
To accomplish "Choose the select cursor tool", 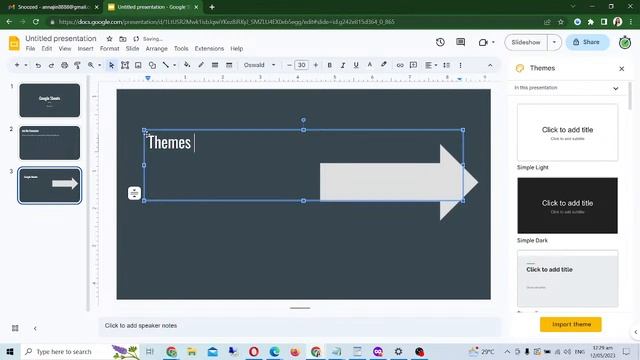I will [x=111, y=65].
